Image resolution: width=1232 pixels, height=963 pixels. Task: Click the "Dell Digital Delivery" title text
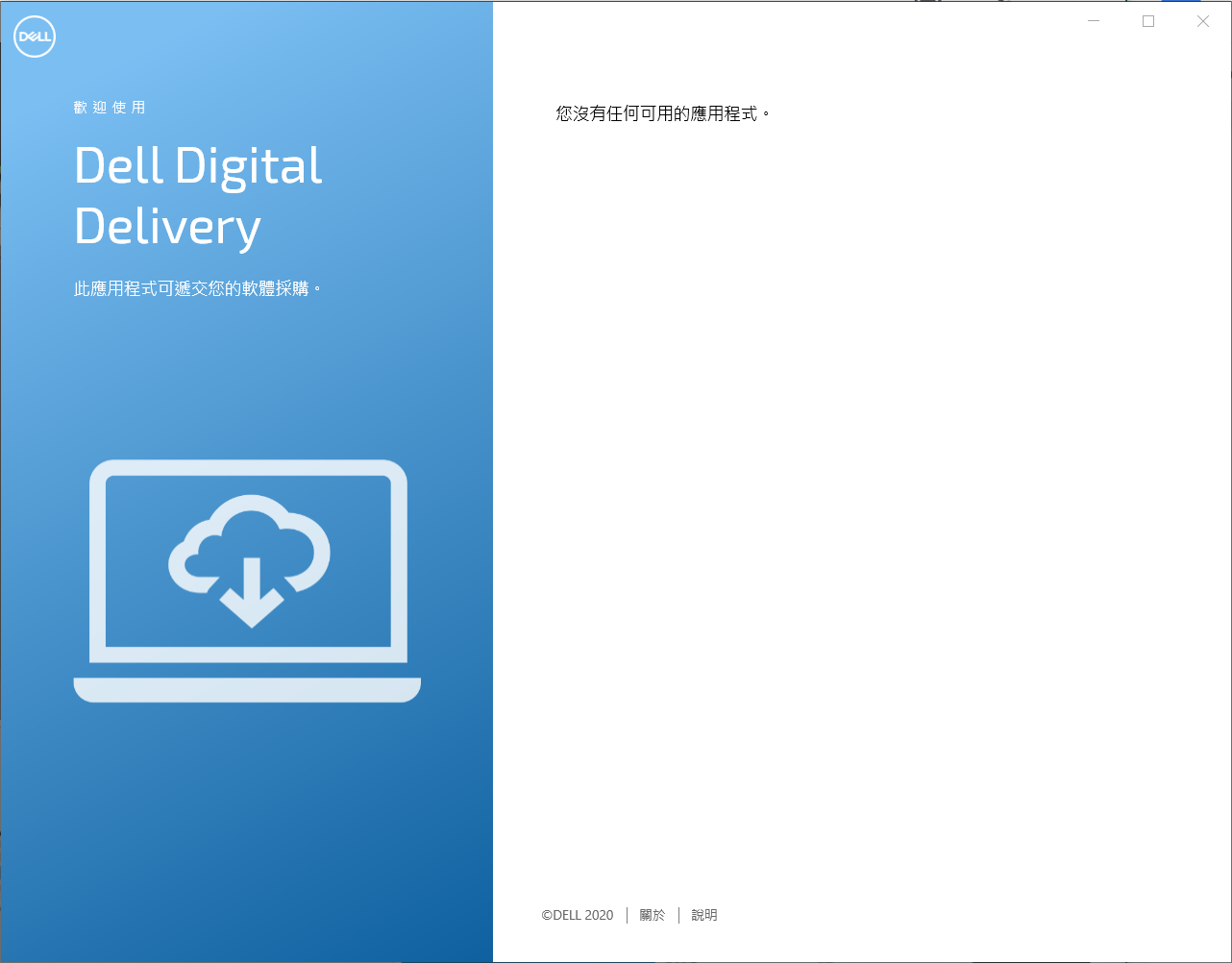198,196
